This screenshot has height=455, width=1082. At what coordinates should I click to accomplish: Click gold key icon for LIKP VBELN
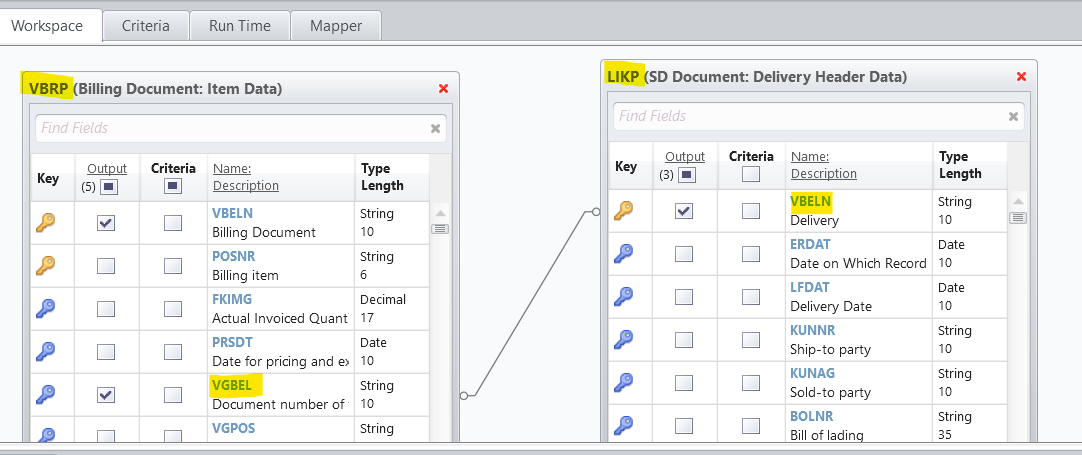[624, 210]
